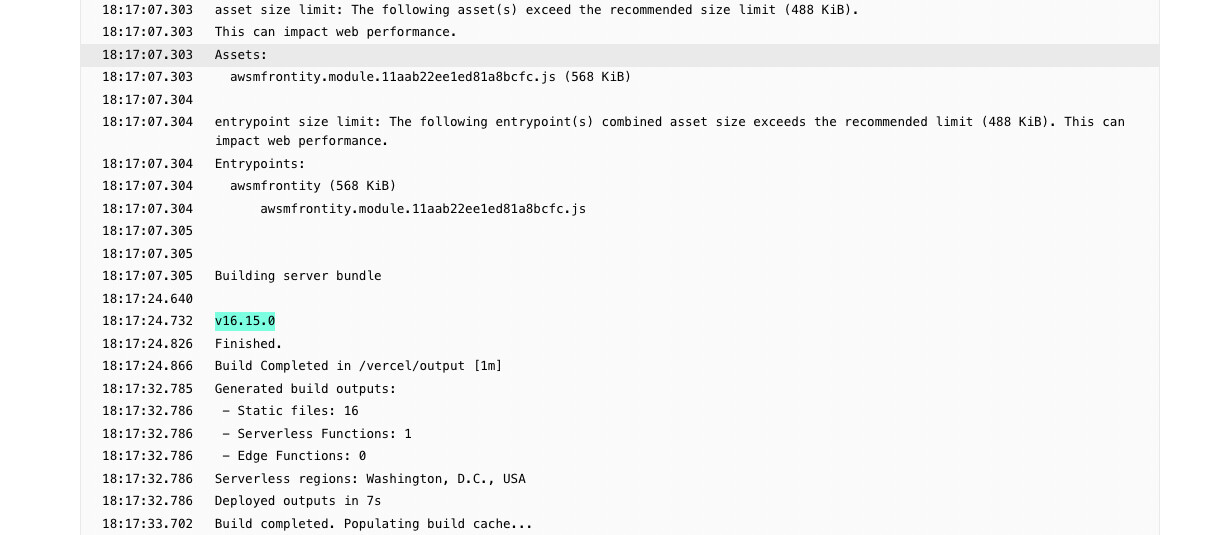Select the "Static files: 16" log entry
This screenshot has height=535, width=1215.
tap(290, 411)
